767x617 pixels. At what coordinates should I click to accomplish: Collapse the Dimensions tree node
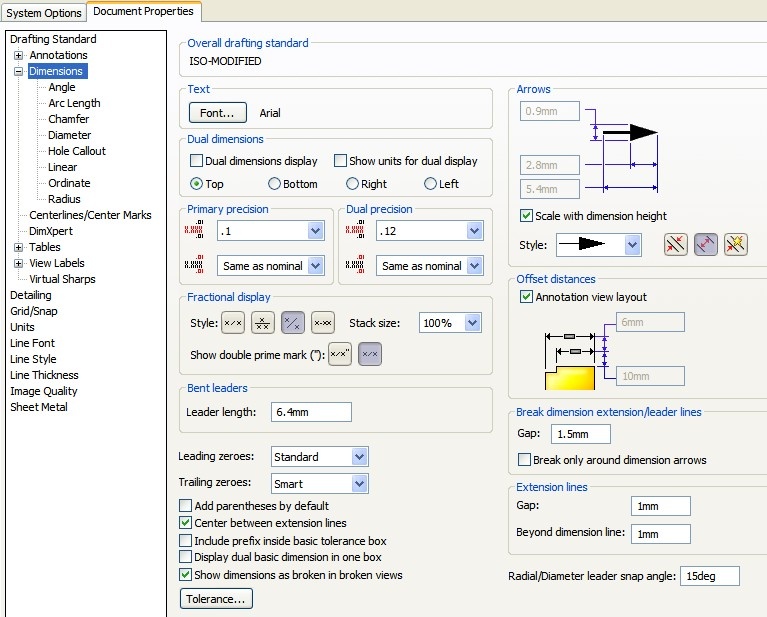[x=18, y=71]
